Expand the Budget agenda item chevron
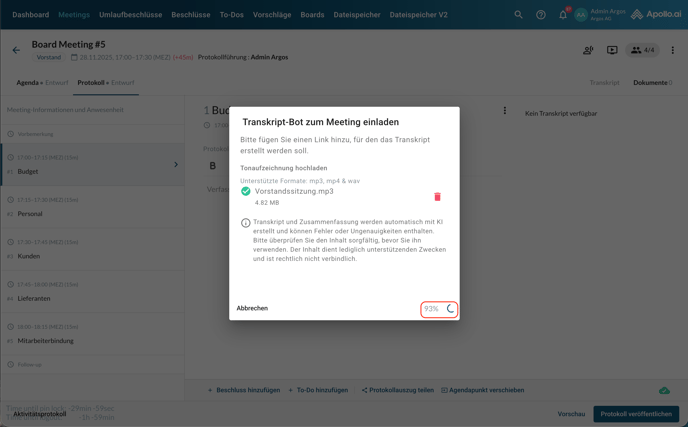688x427 pixels. (176, 165)
